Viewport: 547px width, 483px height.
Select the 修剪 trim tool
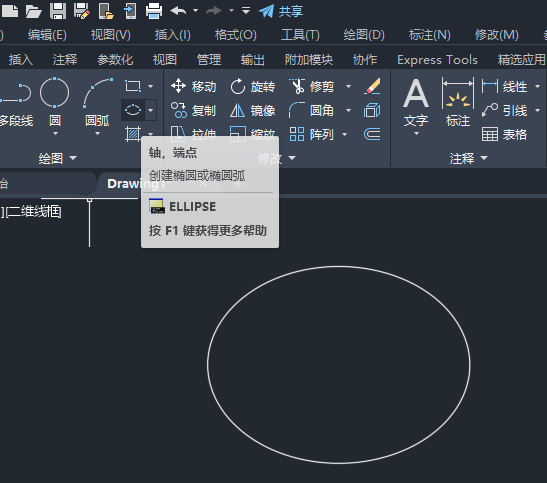(312, 86)
